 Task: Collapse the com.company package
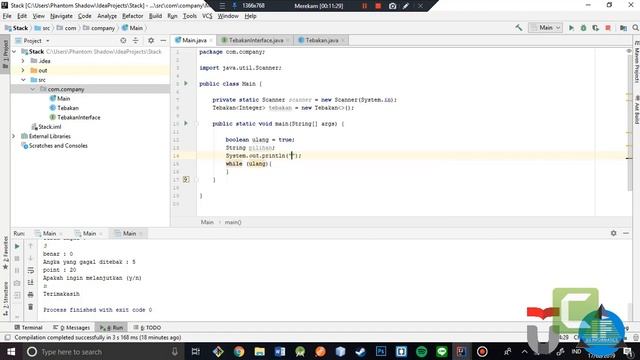33,89
